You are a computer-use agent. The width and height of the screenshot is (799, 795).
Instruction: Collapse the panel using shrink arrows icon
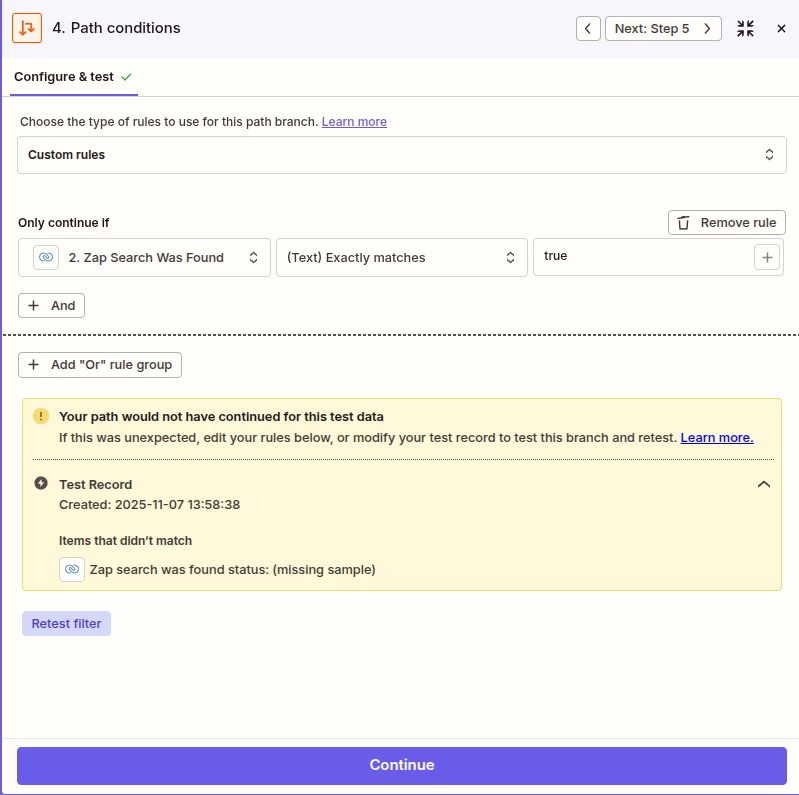[x=745, y=29]
